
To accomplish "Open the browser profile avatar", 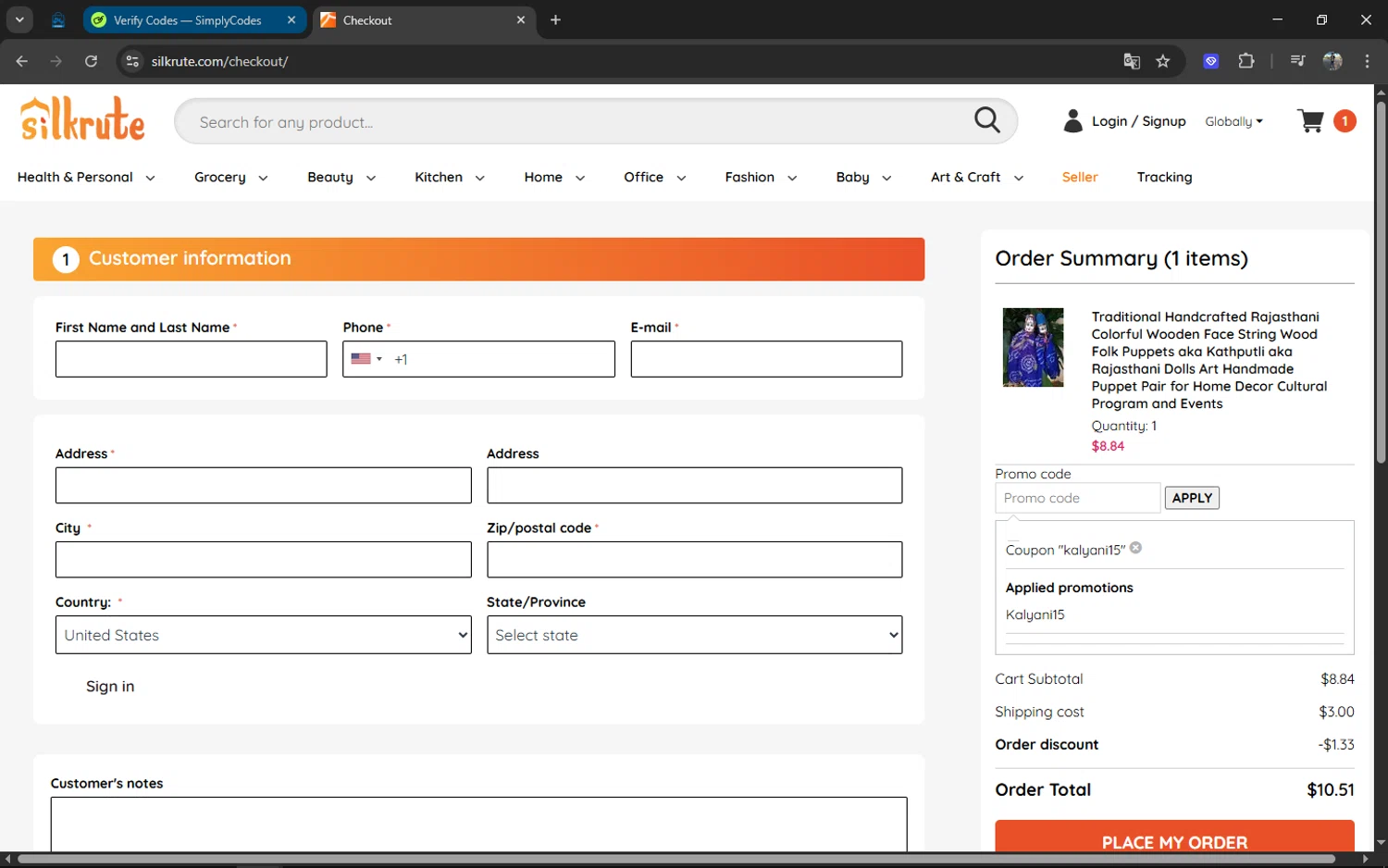I will tap(1332, 61).
